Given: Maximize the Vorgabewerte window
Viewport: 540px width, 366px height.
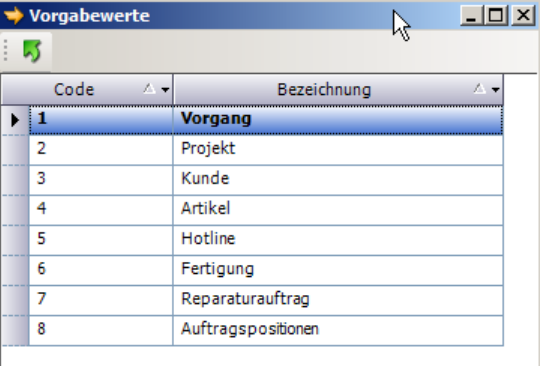Looking at the screenshot, I should 496,15.
